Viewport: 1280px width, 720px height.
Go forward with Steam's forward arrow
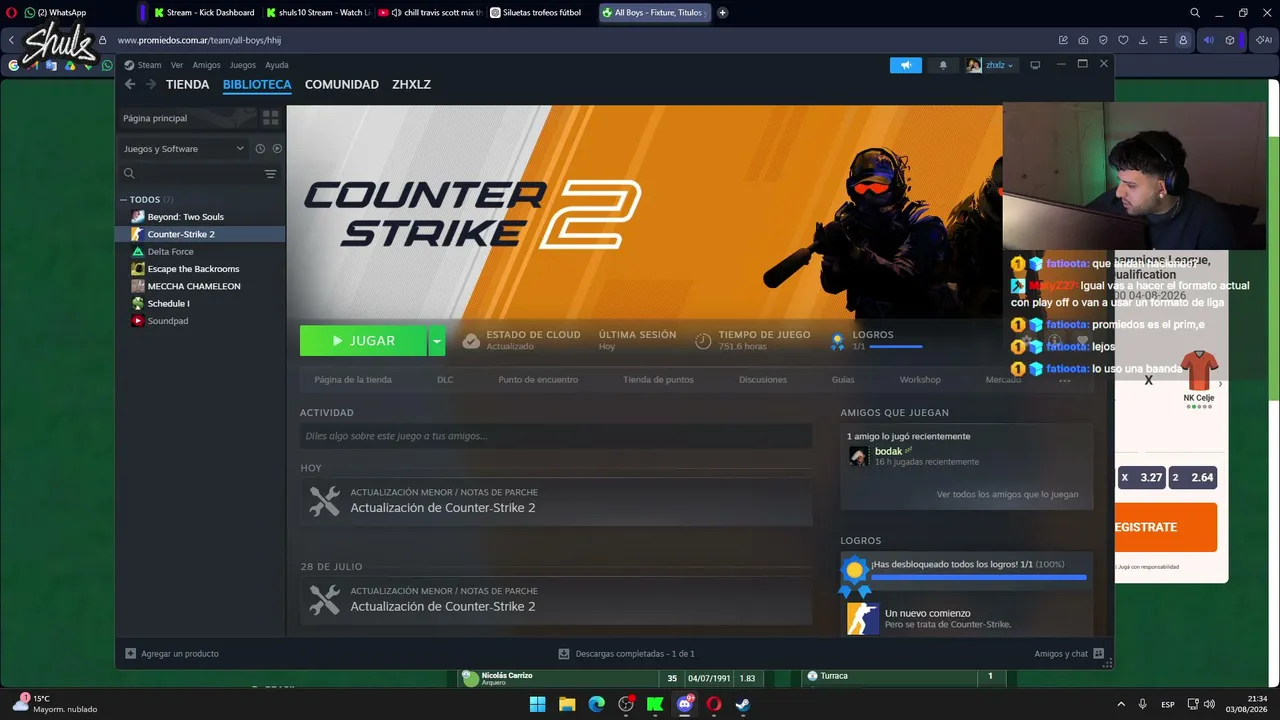(151, 85)
